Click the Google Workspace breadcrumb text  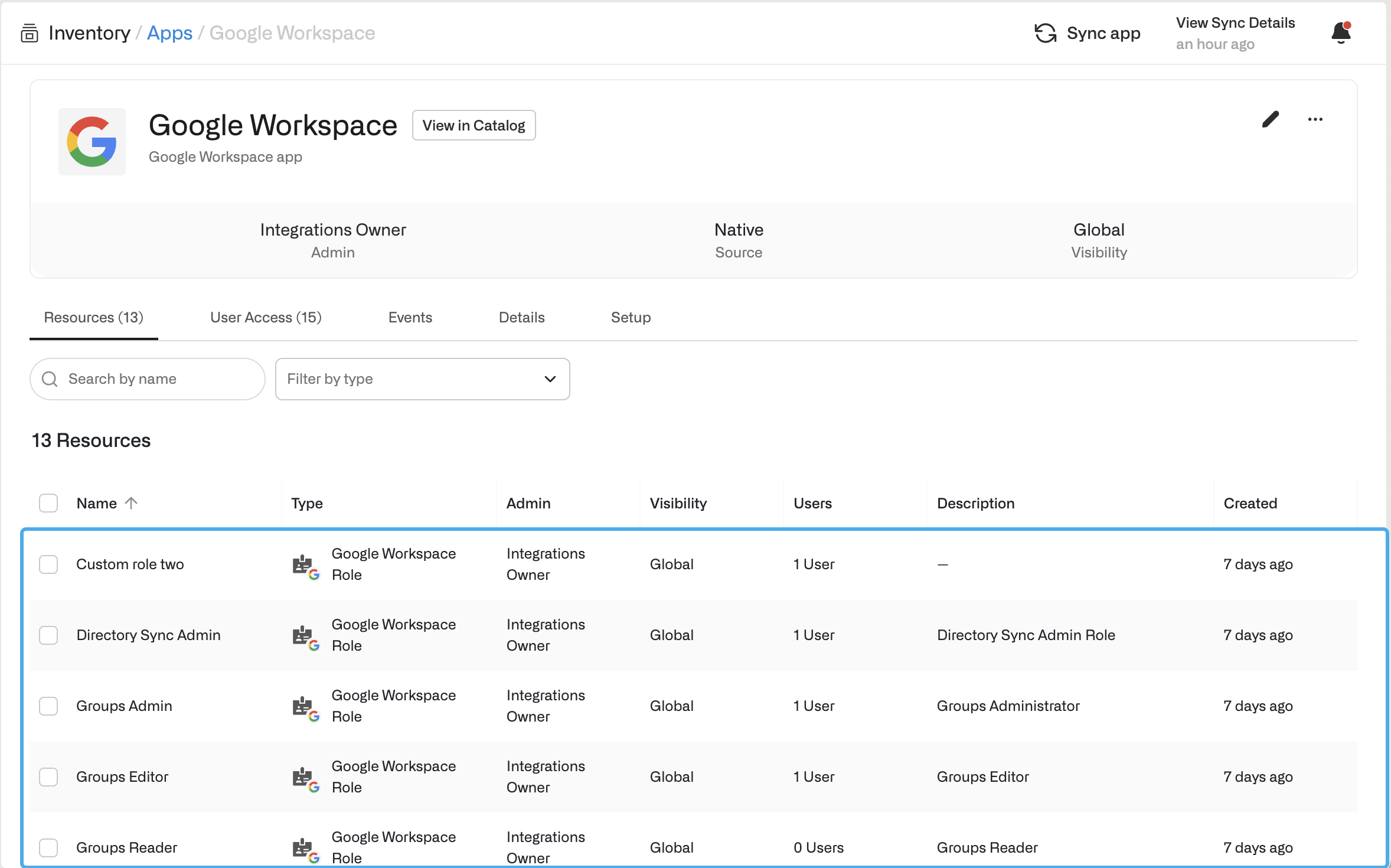point(292,33)
